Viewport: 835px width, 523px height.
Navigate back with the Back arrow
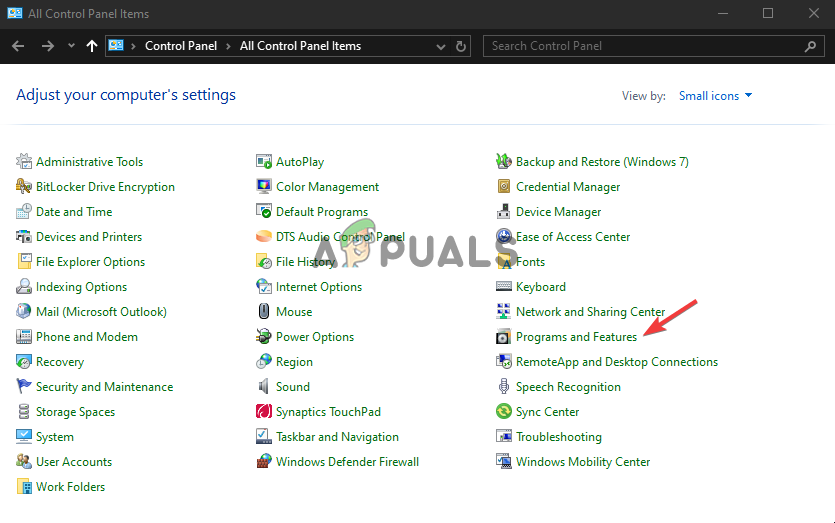[18, 46]
